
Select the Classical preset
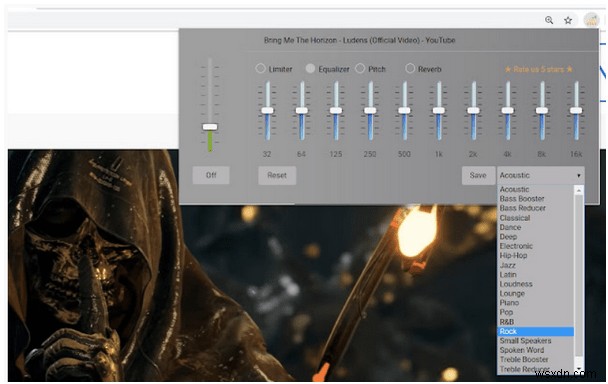click(x=535, y=218)
